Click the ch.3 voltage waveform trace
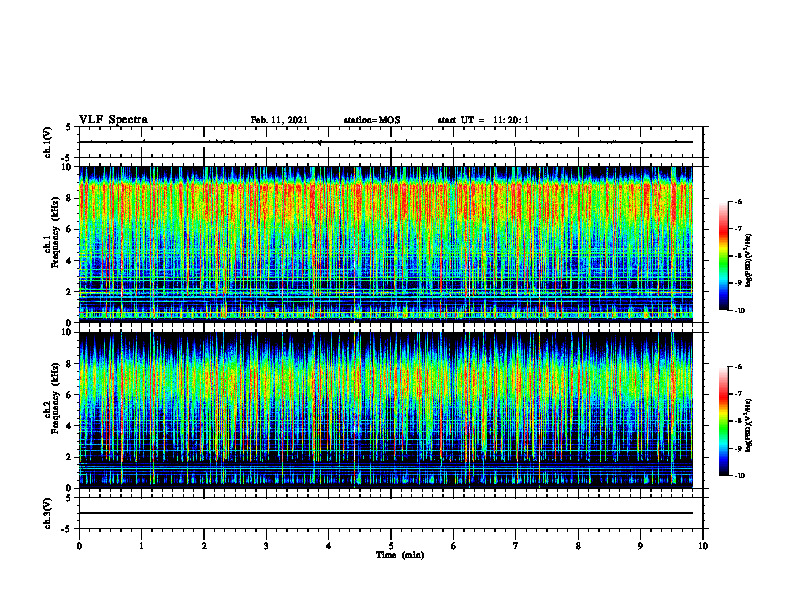792x612 pixels. (x=386, y=513)
